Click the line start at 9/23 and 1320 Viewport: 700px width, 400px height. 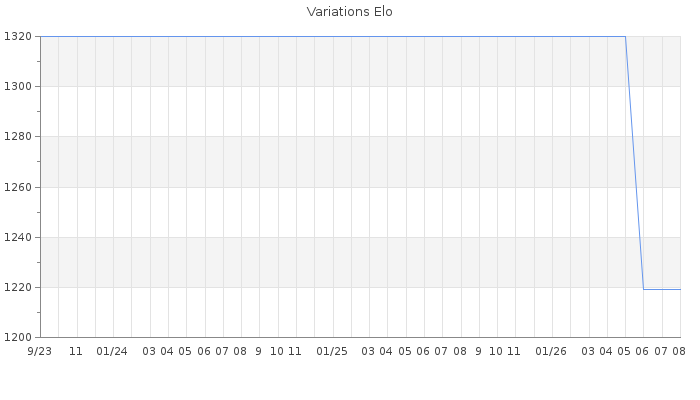coord(41,37)
